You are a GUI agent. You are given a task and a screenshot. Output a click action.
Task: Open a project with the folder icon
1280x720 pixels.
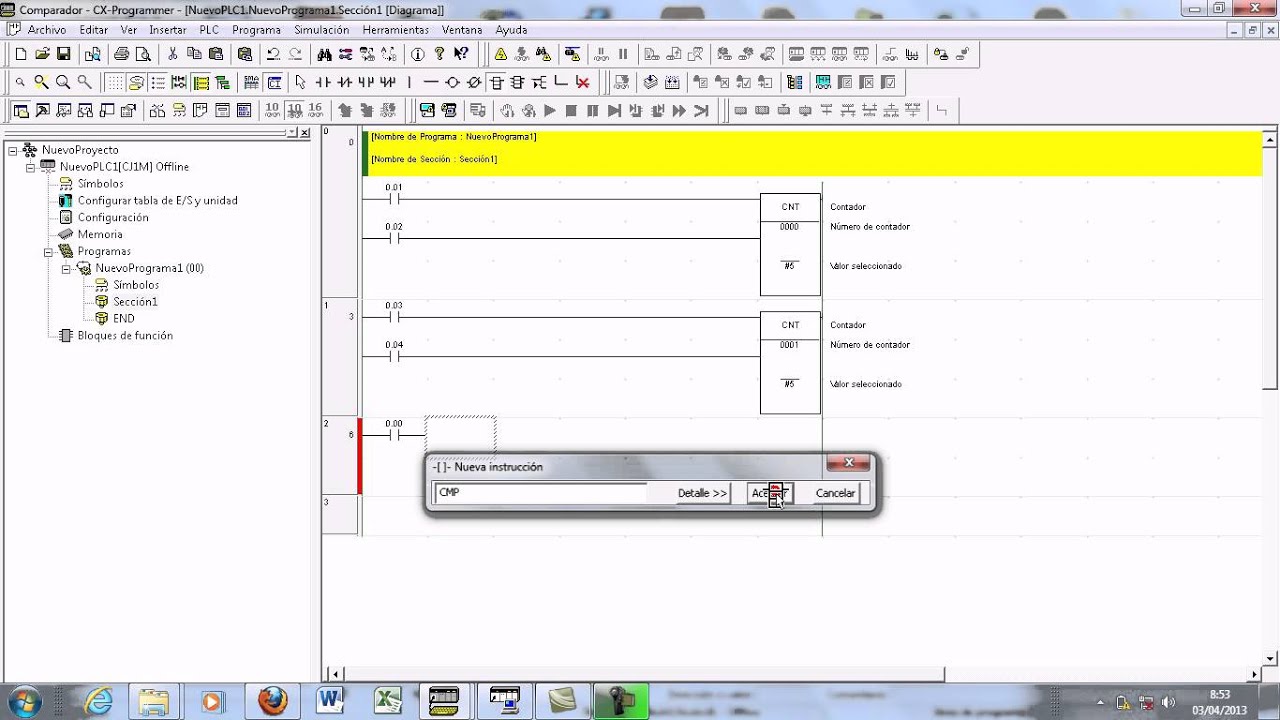[x=42, y=54]
